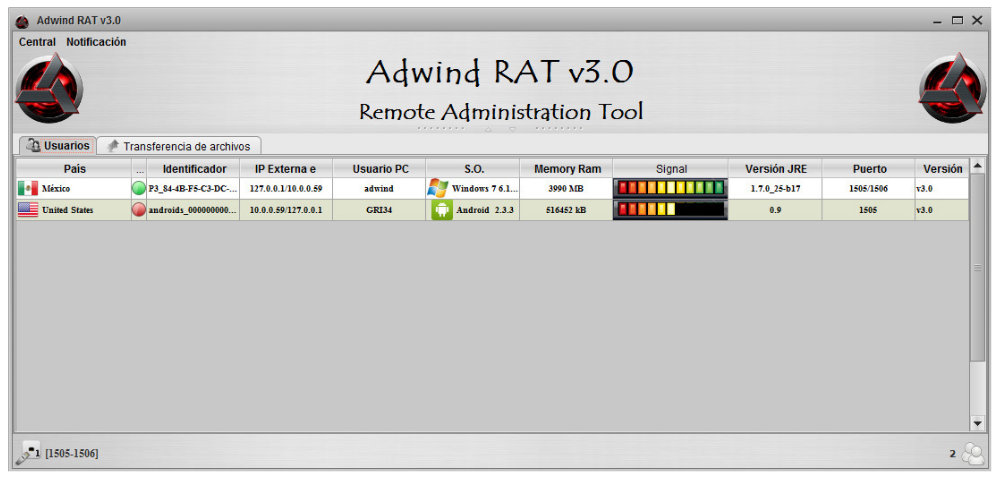The height and width of the screenshot is (484, 1000).
Task: Click the green status indicator circle
Action: [139, 188]
